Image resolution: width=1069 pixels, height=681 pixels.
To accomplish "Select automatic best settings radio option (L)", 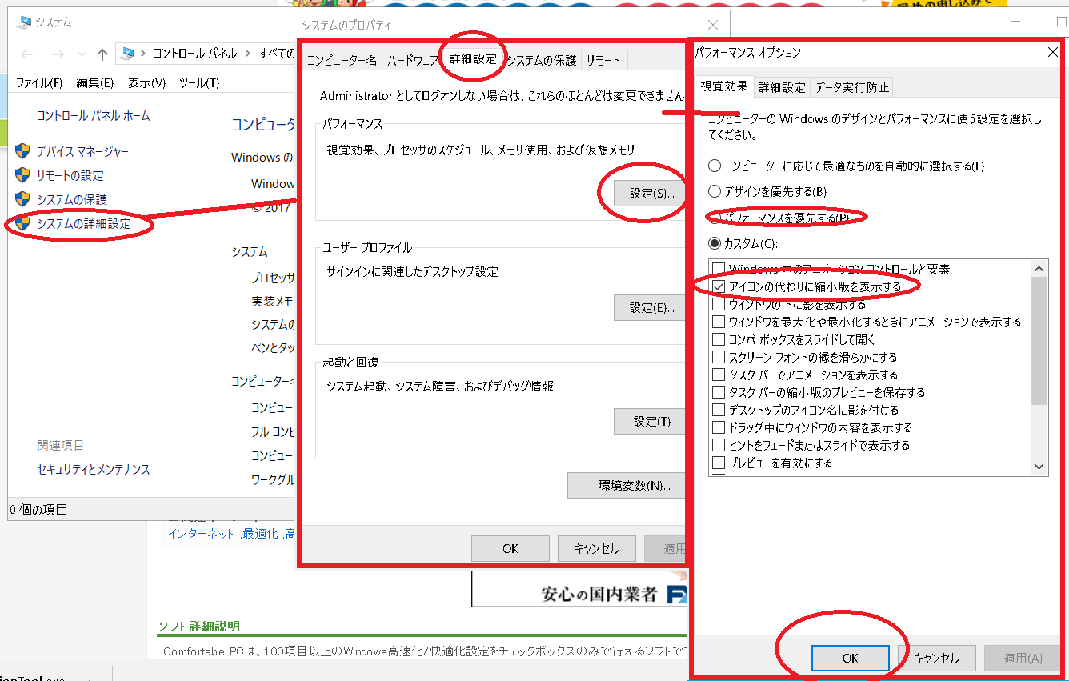I will pos(714,166).
